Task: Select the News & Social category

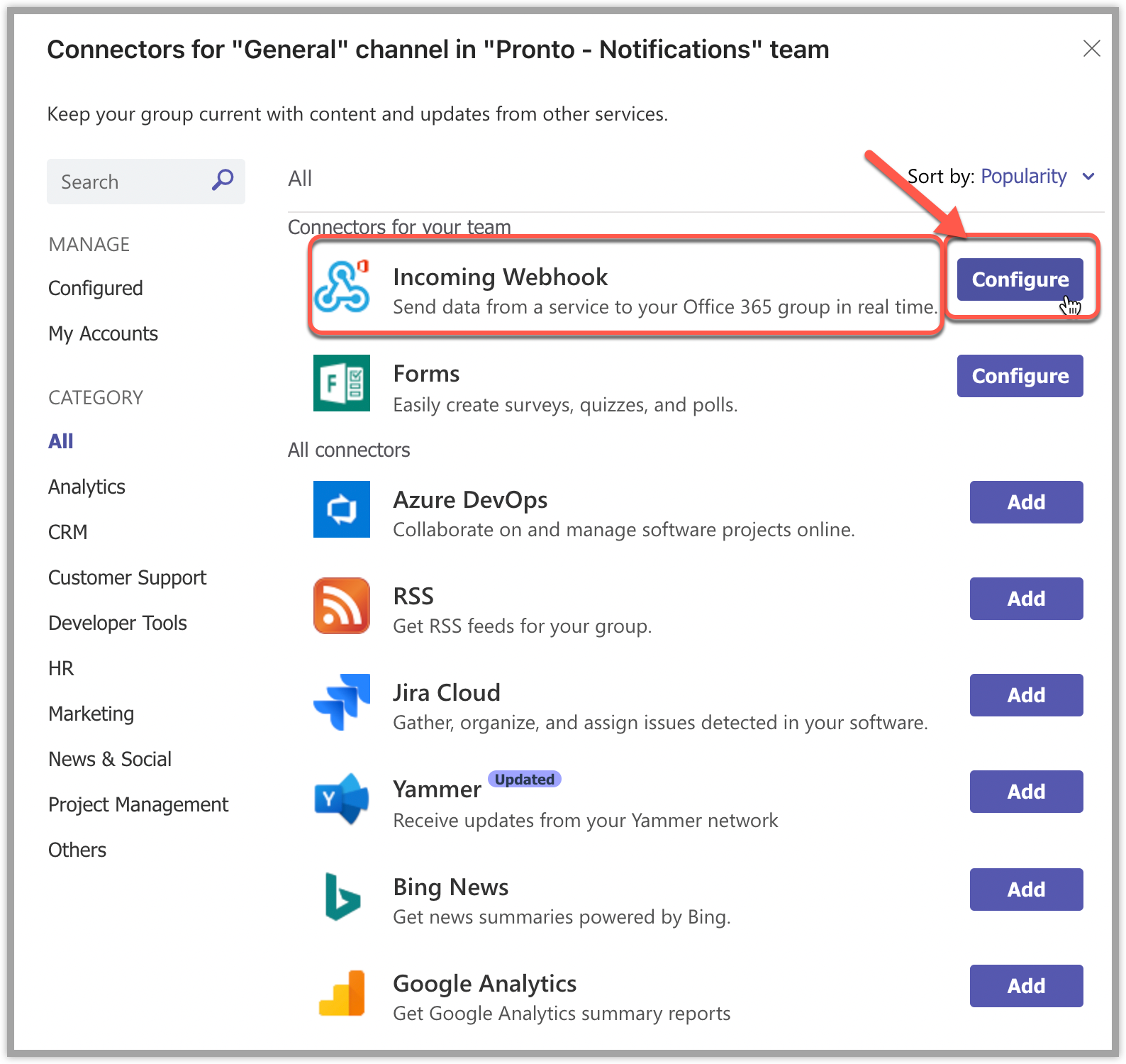Action: (110, 759)
